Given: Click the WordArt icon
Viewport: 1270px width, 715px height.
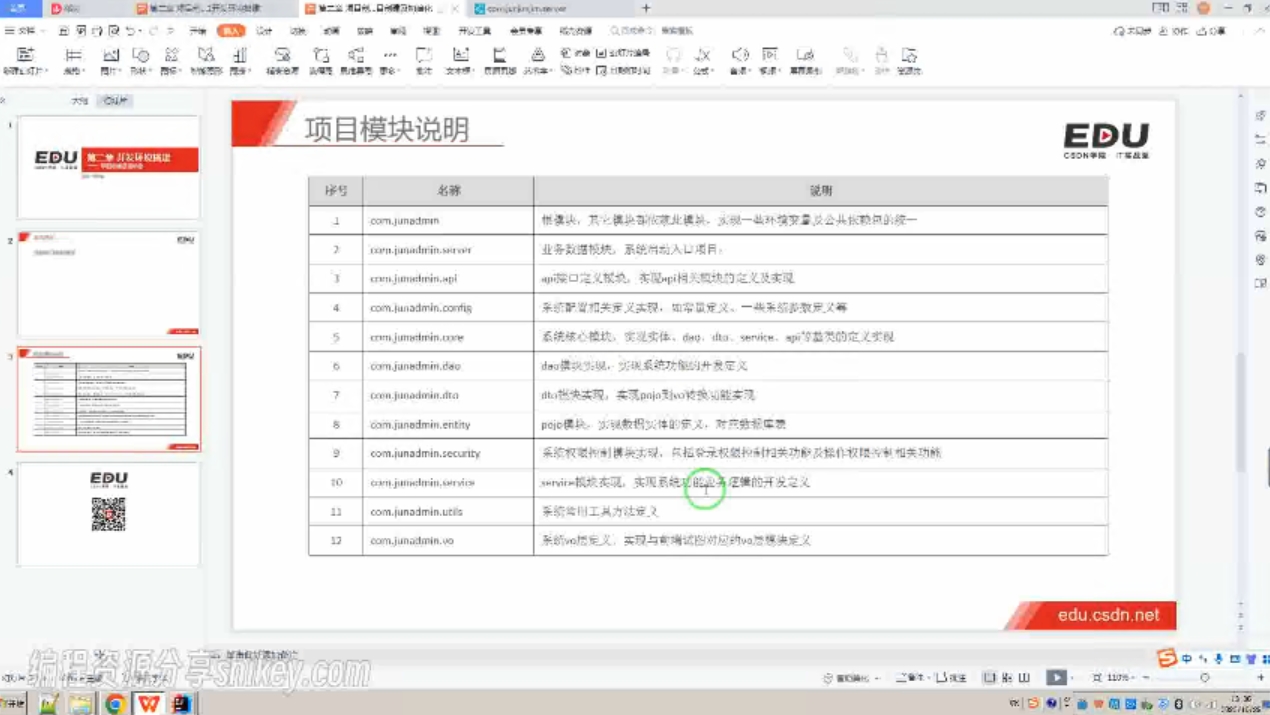Looking at the screenshot, I should point(537,56).
